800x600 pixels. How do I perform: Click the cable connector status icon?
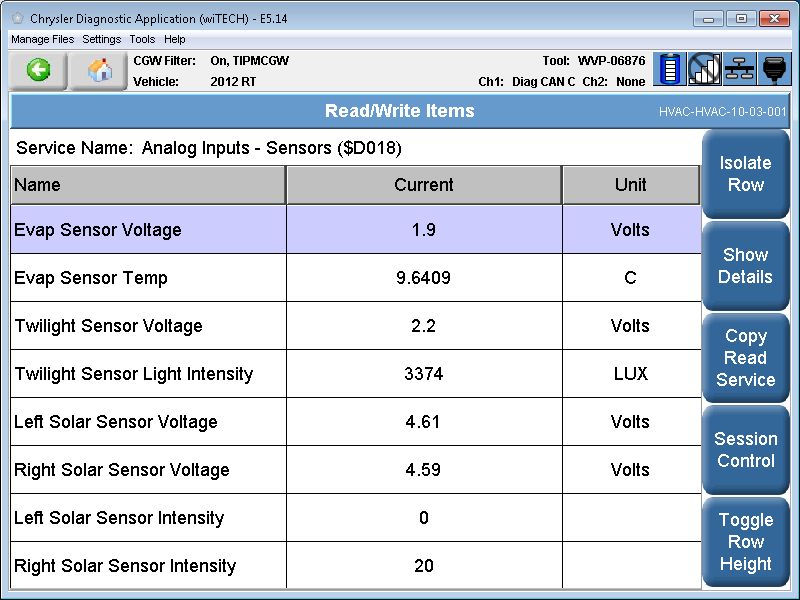click(x=775, y=69)
